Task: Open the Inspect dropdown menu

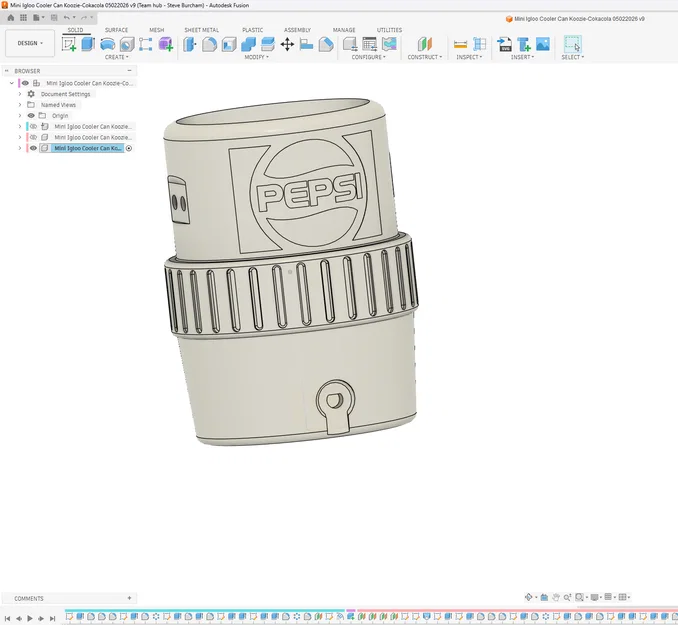Action: click(469, 57)
